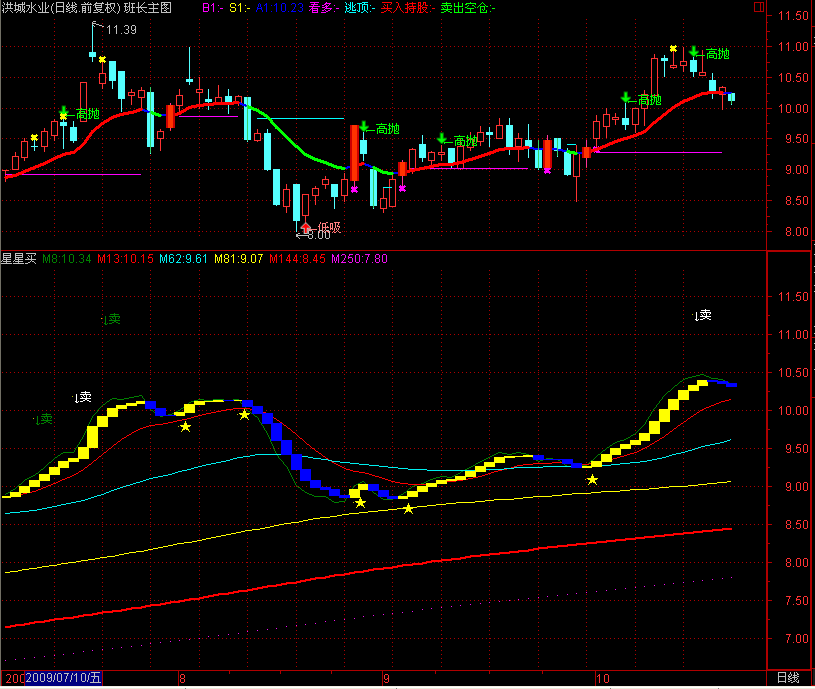Click the chart title 洪城水业(日线.前复权) 班长主图
This screenshot has height=689, width=815.
pos(86,8)
